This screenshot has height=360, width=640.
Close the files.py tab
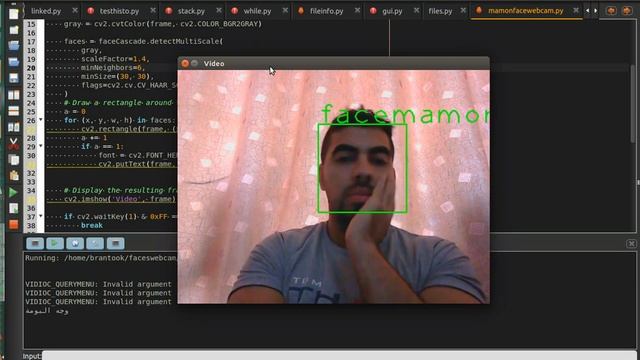click(463, 10)
